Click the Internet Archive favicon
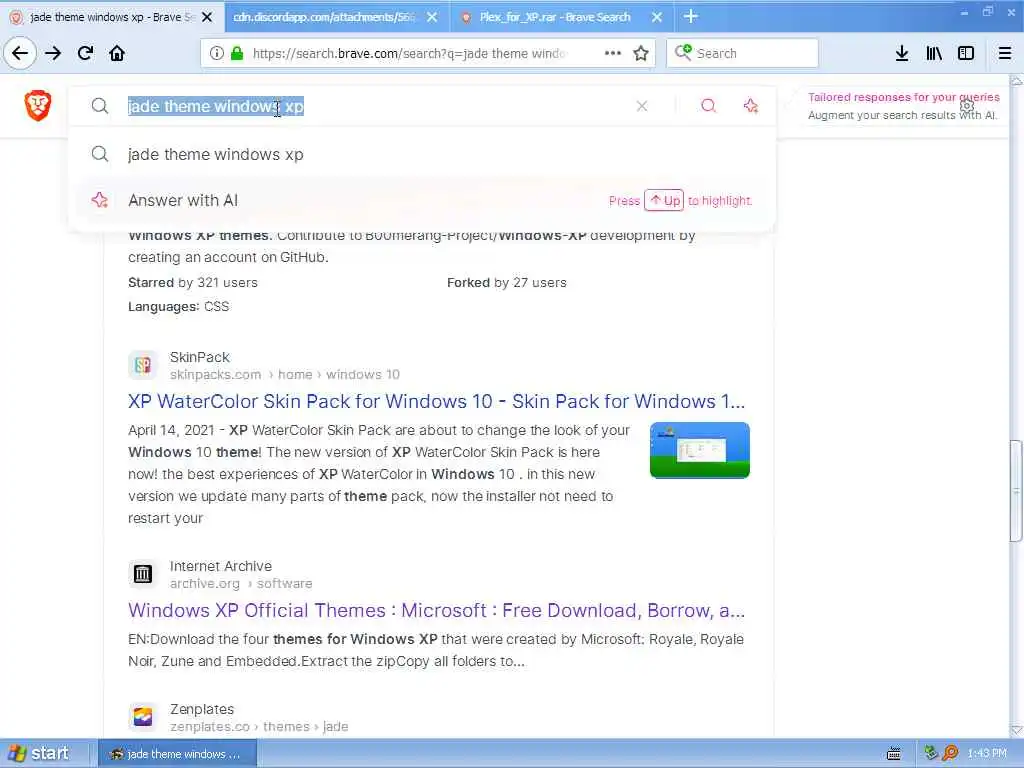 [143, 574]
